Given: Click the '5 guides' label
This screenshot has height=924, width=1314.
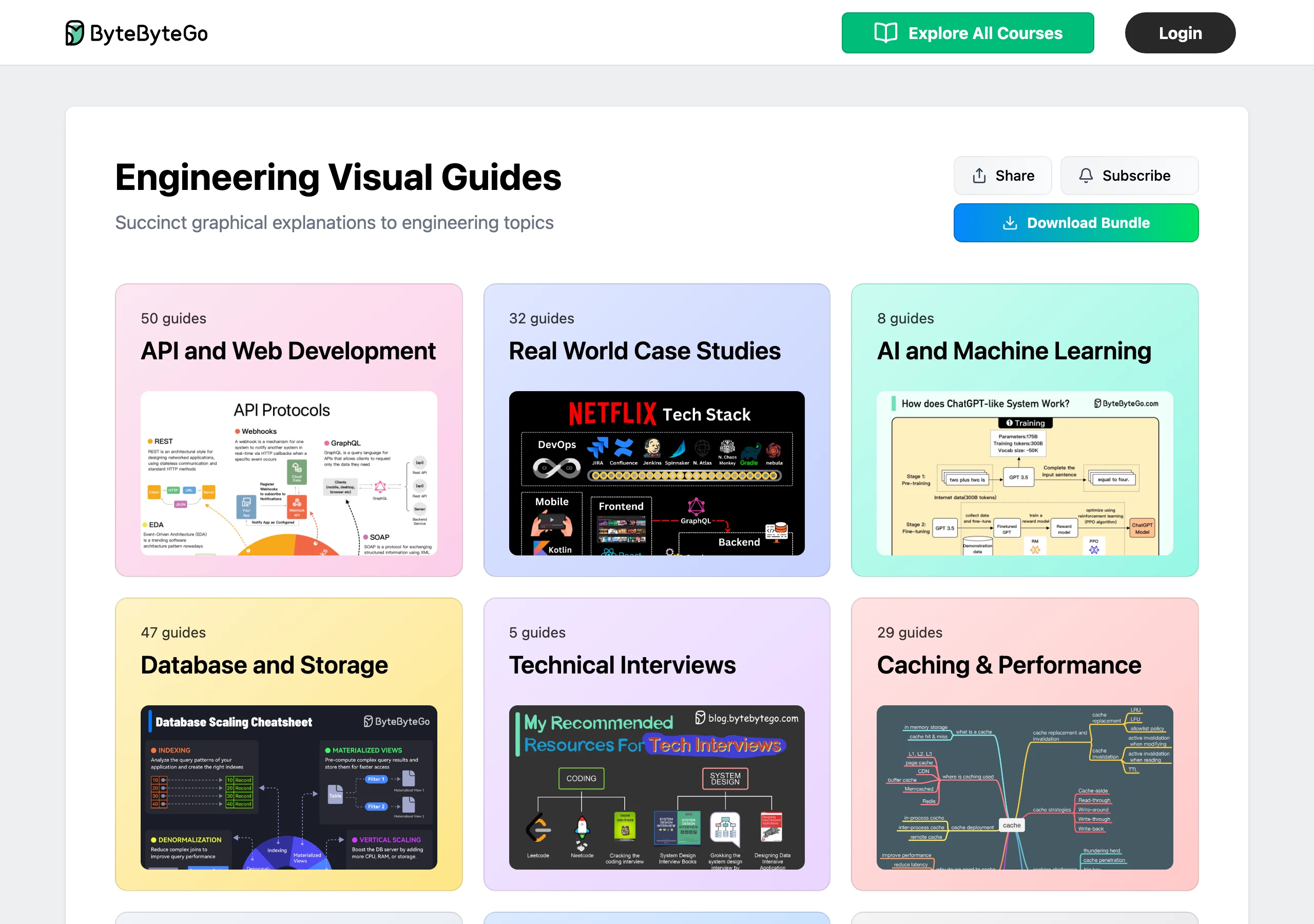Looking at the screenshot, I should [537, 632].
